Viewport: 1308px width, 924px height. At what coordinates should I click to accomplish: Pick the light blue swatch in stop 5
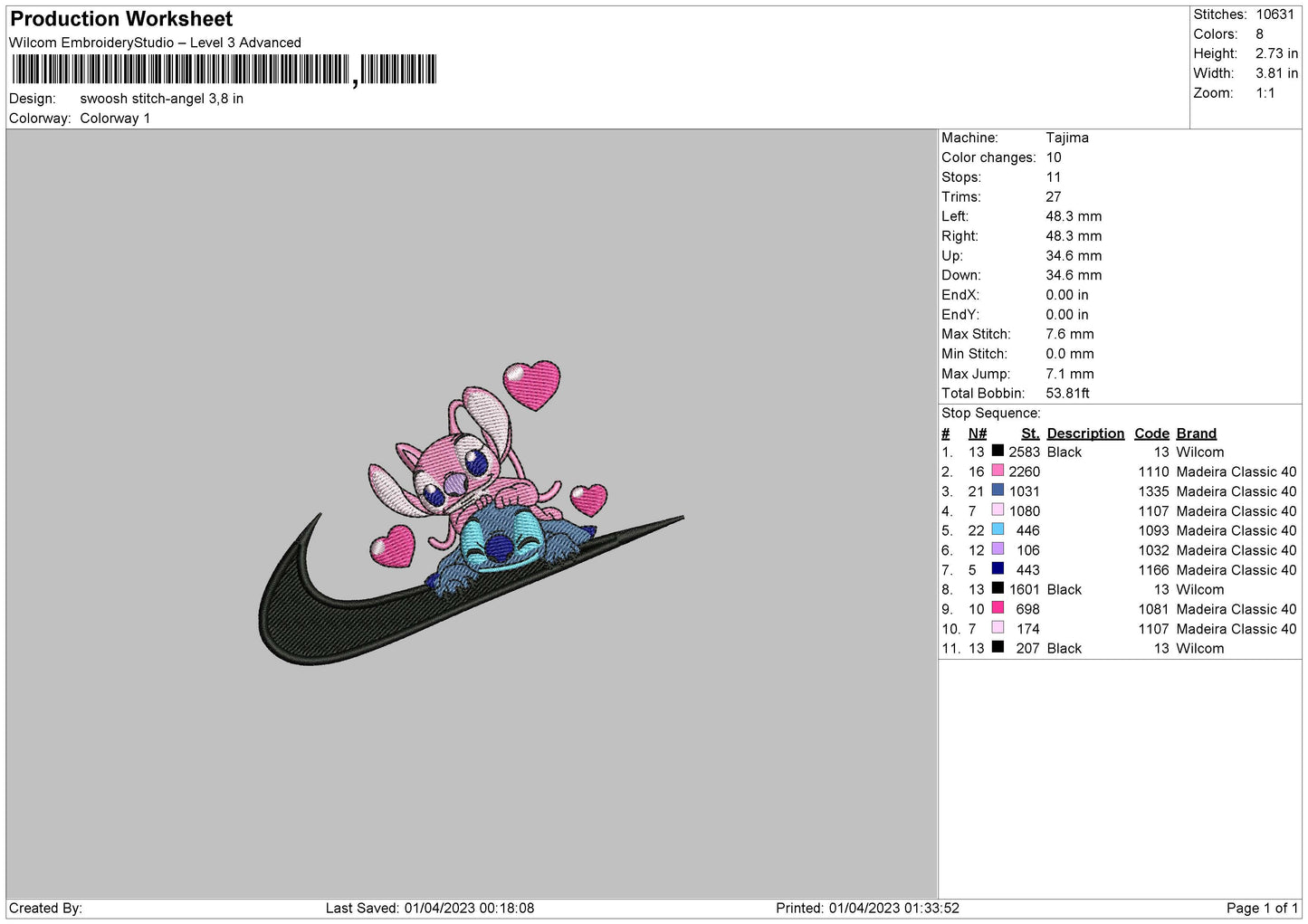pos(998,529)
